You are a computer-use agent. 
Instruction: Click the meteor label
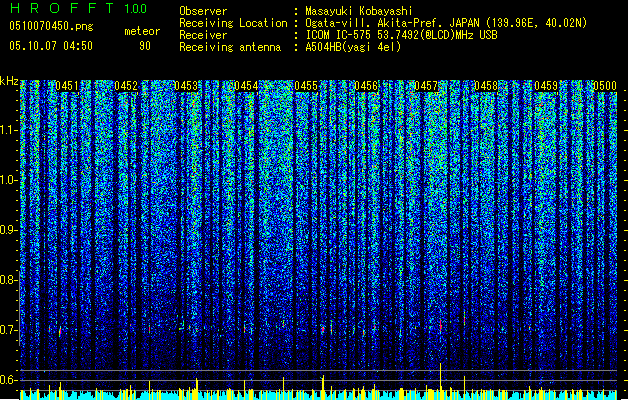[142, 31]
